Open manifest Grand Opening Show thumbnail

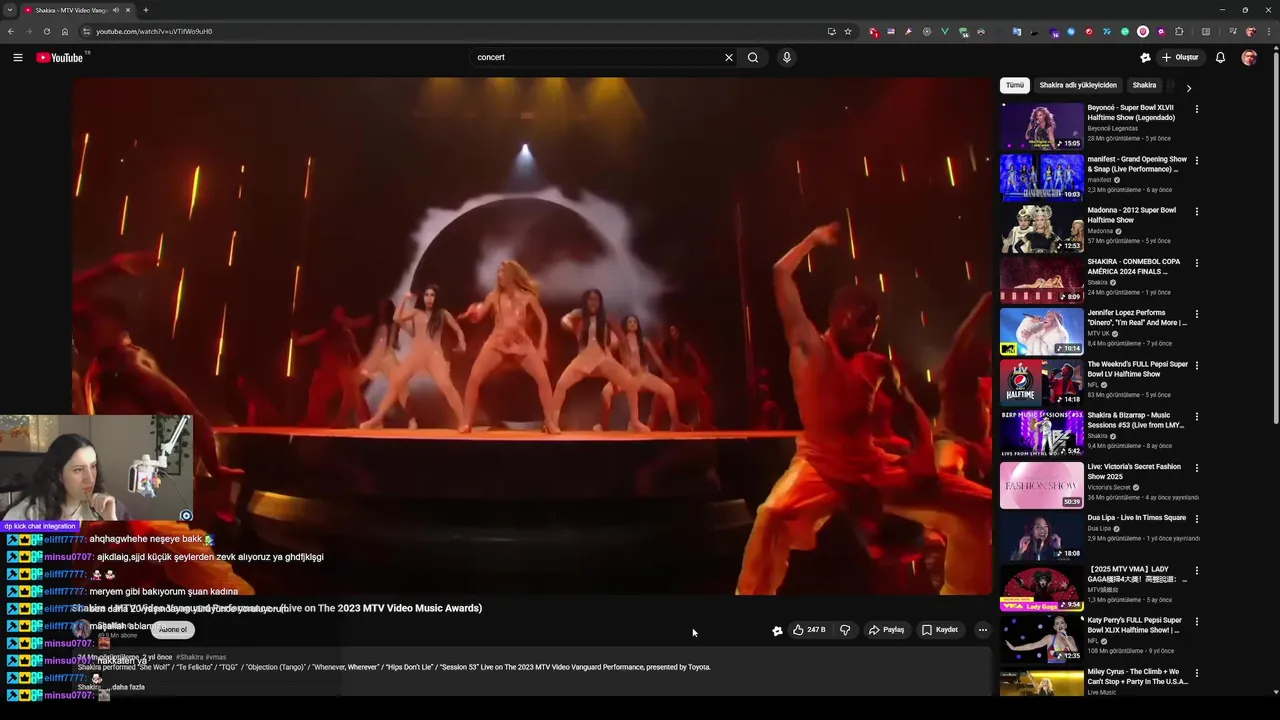click(1042, 177)
